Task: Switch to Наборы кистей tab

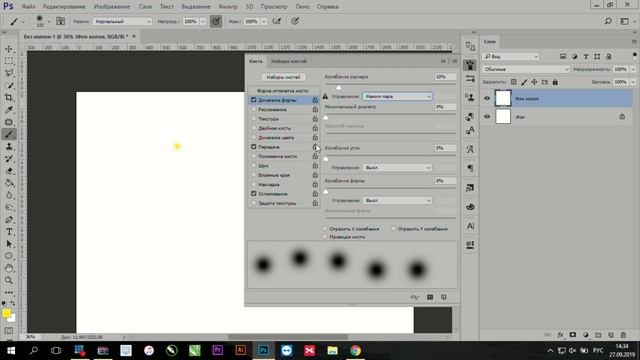Action: point(289,61)
